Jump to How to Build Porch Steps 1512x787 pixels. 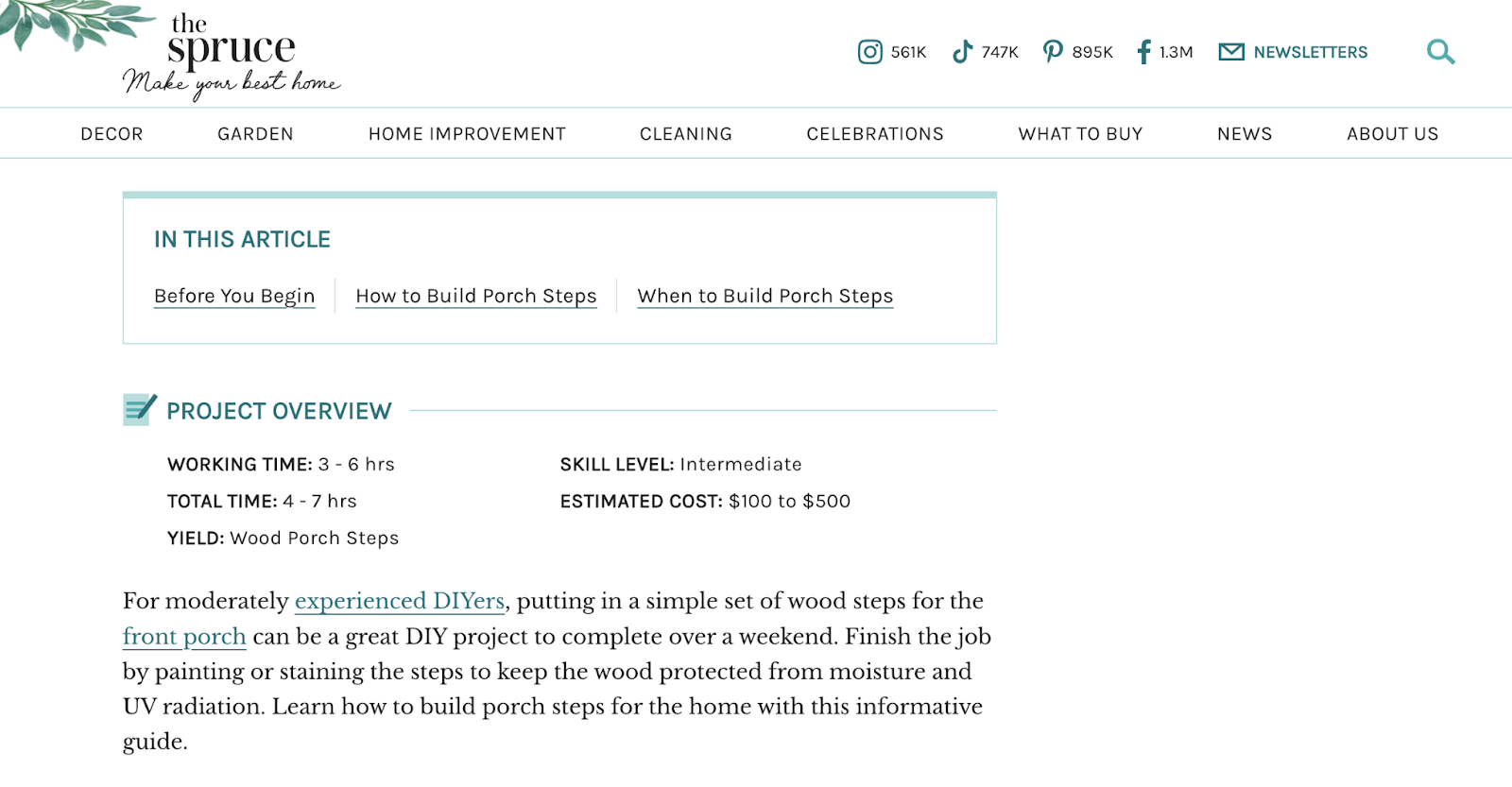tap(476, 296)
